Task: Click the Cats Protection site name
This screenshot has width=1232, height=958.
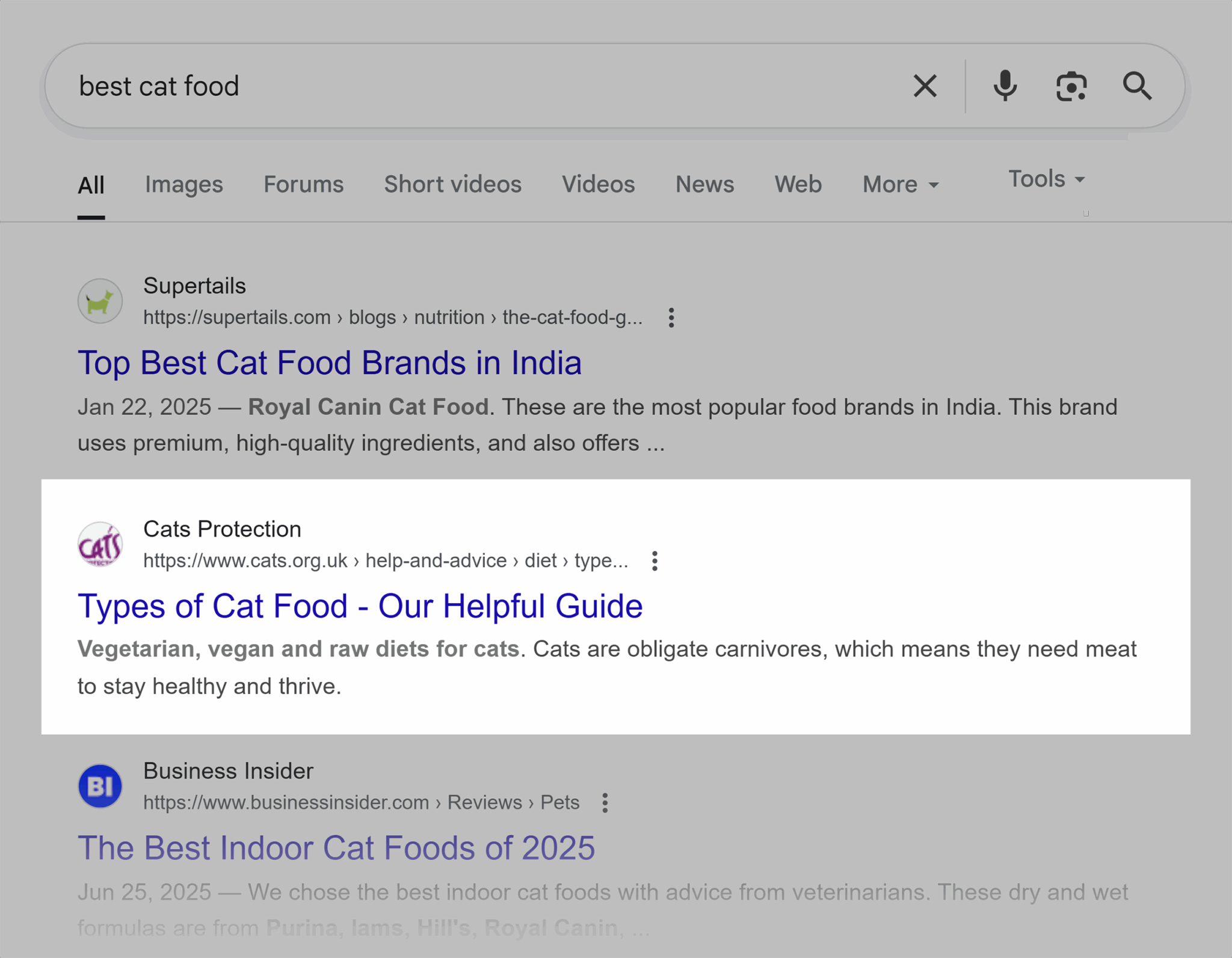Action: 222,529
